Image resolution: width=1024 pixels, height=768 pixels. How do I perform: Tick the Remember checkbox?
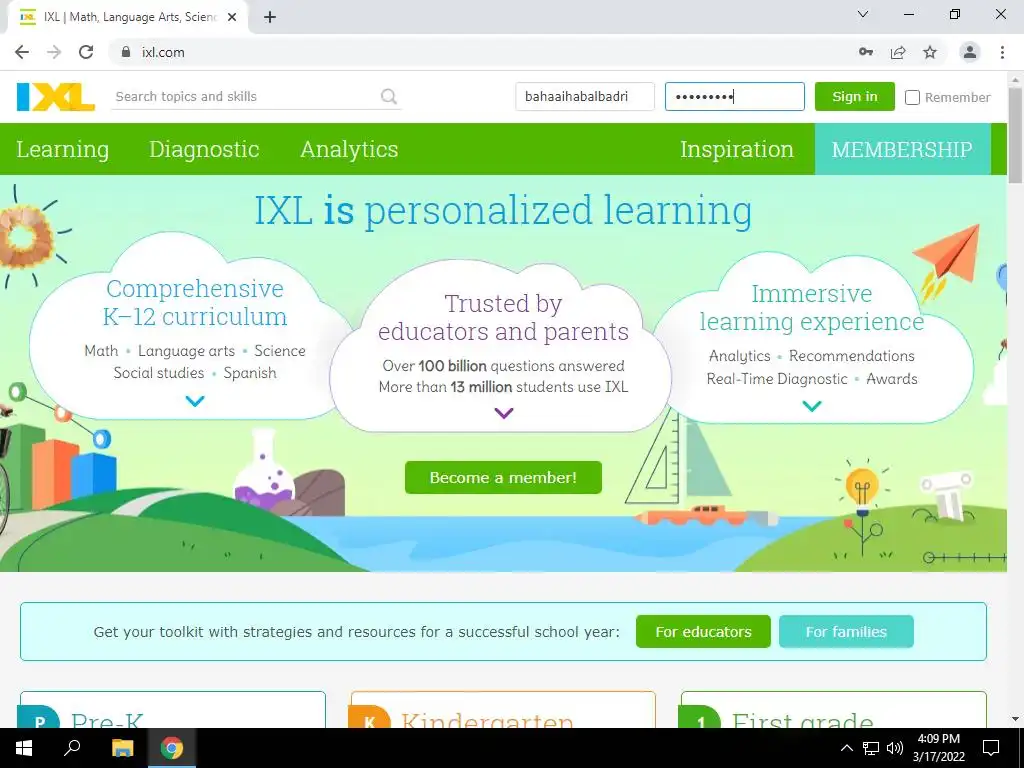(912, 97)
